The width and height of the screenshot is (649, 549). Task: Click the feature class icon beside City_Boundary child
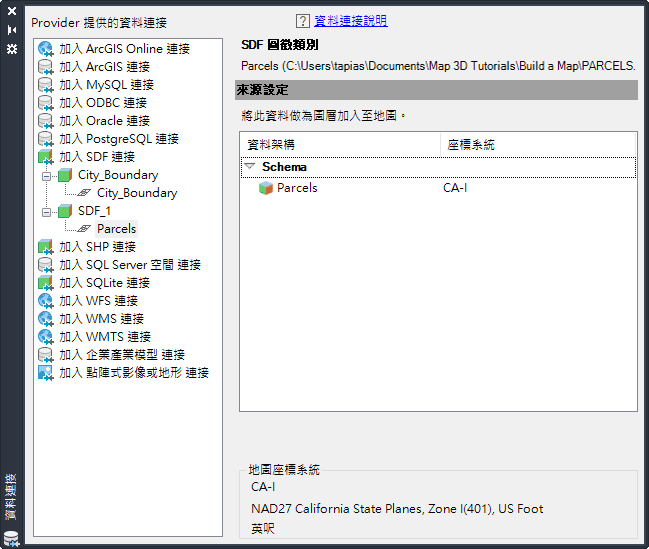point(84,193)
